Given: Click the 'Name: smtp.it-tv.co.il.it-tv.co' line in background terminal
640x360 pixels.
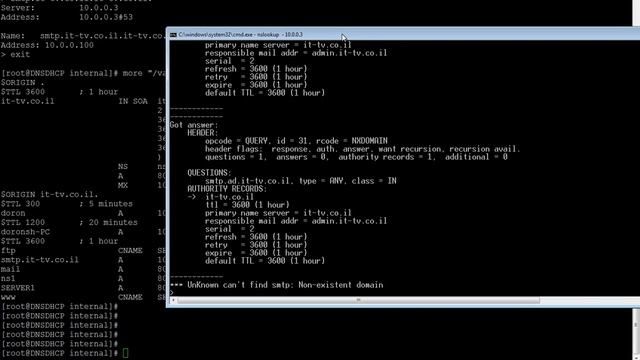Looking at the screenshot, I should [83, 36].
